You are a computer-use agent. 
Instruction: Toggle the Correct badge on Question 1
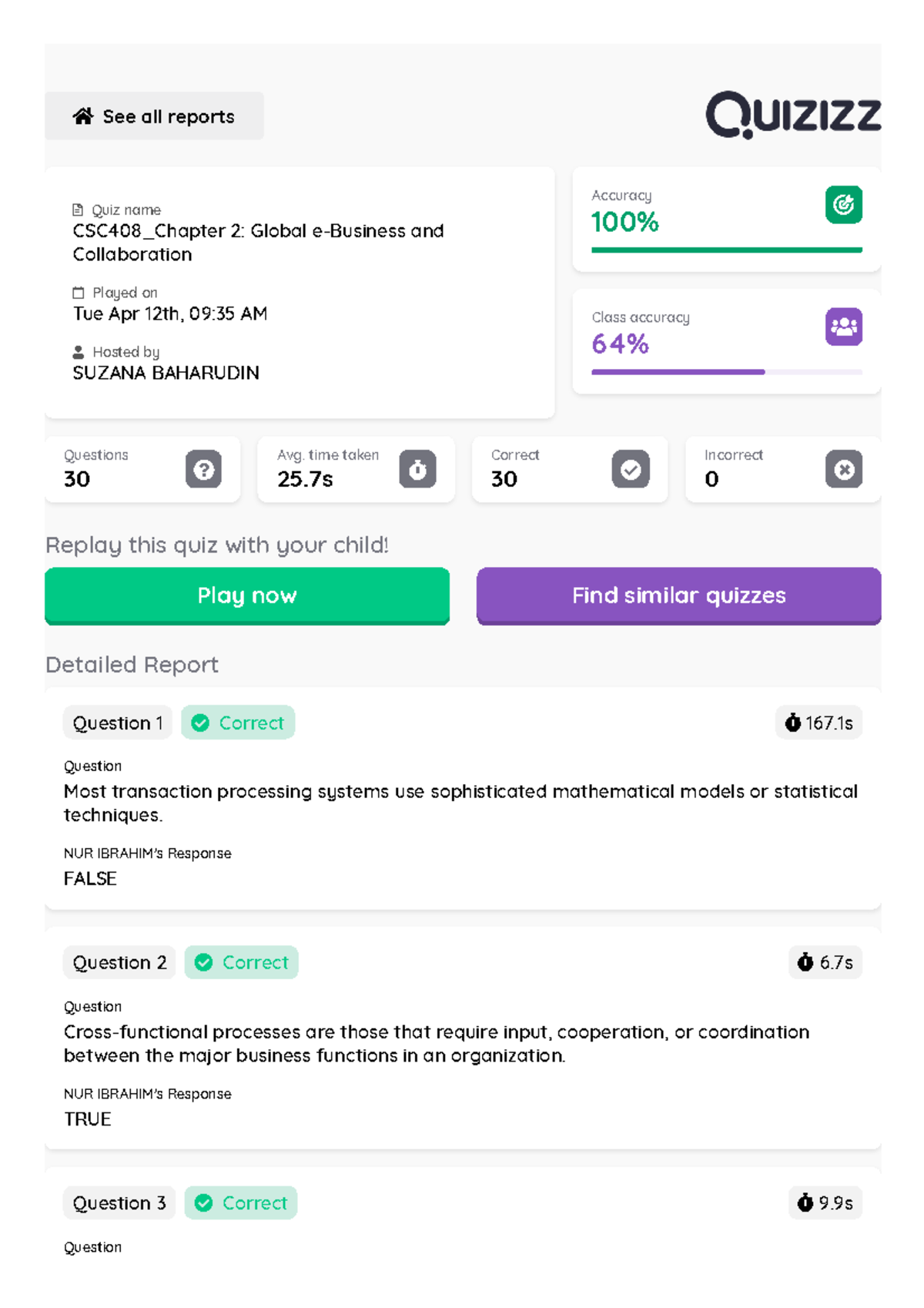(x=238, y=723)
